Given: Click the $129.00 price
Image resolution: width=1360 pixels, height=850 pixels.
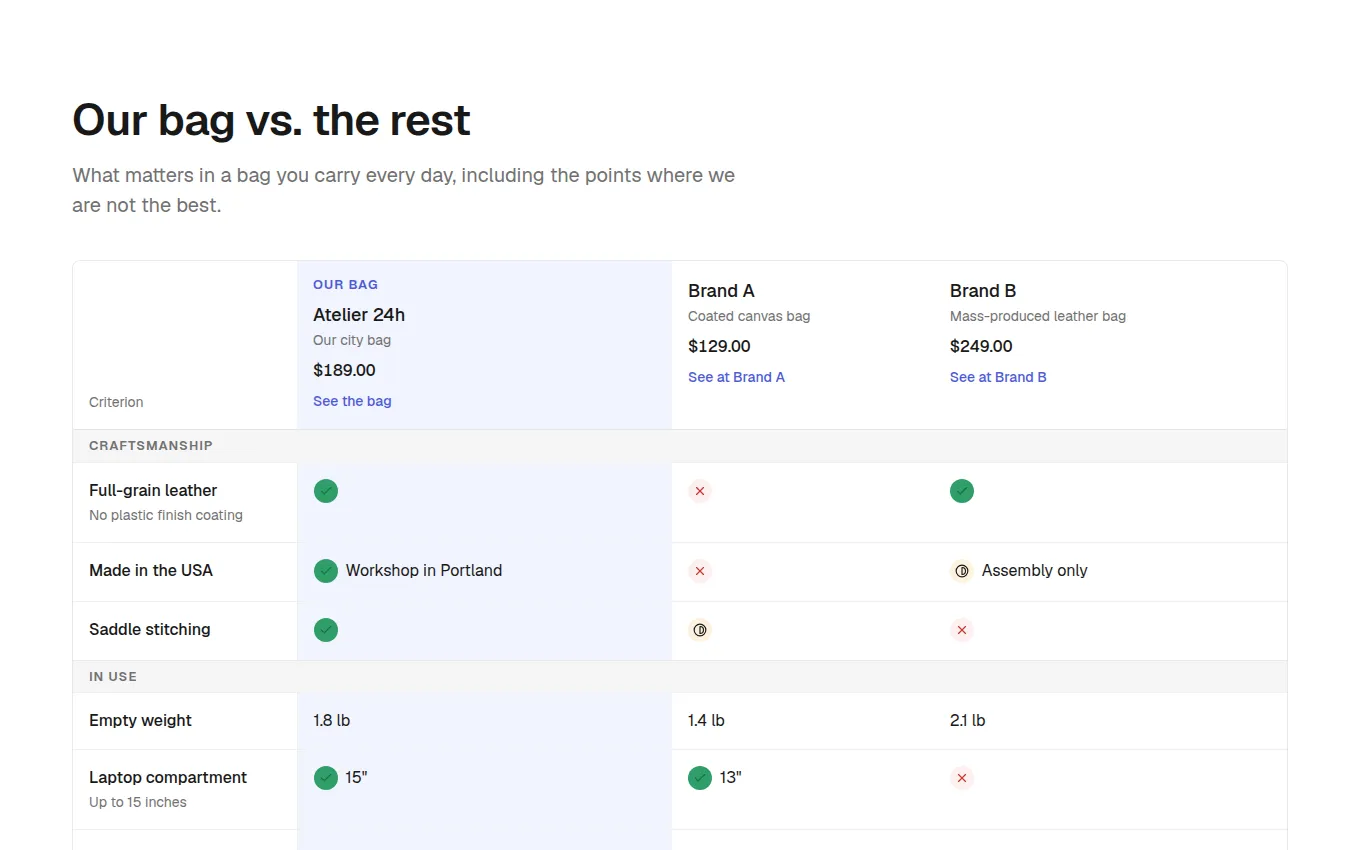Looking at the screenshot, I should point(719,346).
